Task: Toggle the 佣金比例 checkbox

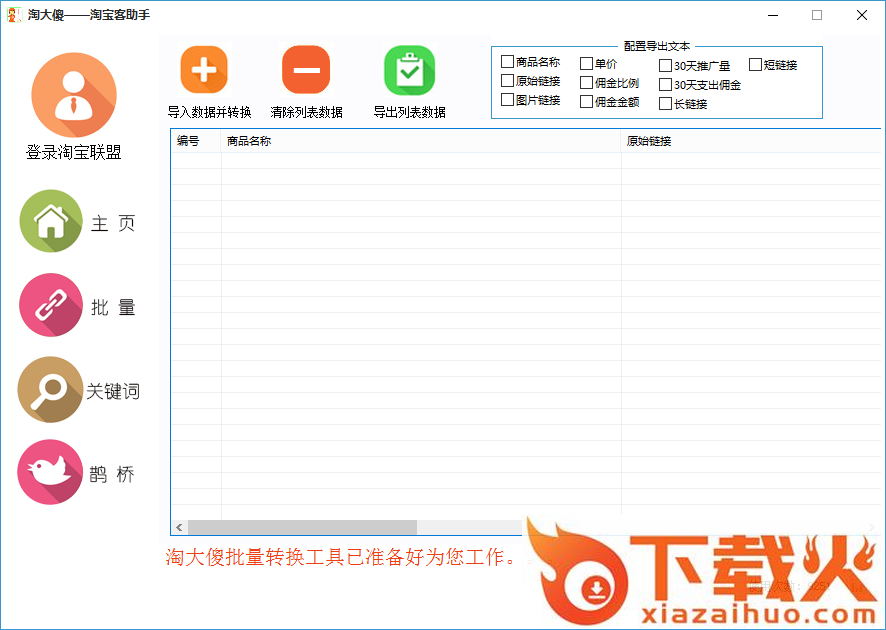Action: [587, 83]
